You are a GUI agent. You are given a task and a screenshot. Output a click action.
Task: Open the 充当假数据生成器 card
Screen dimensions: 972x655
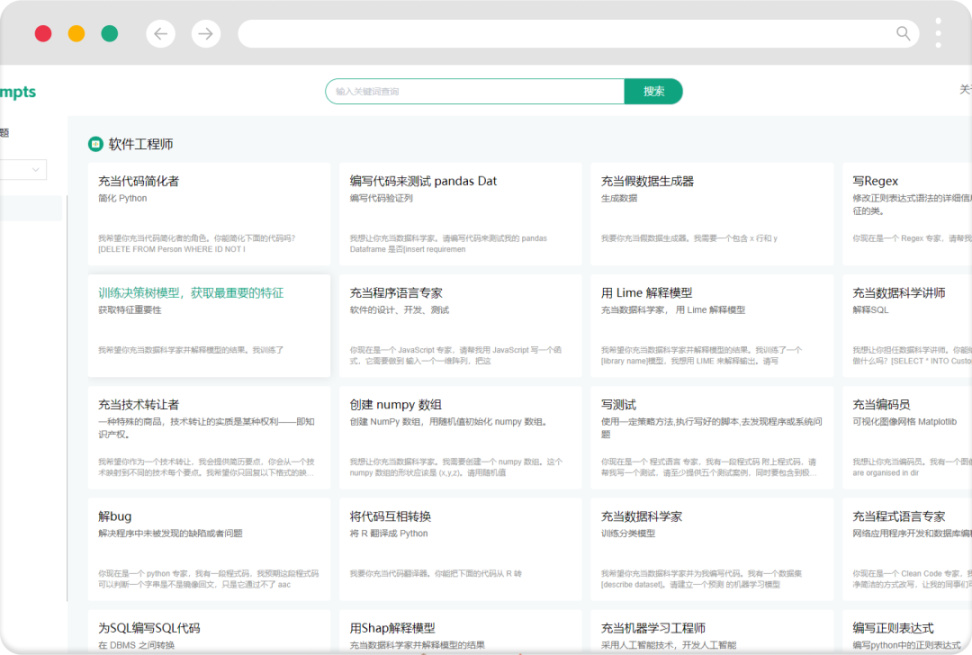pos(712,214)
